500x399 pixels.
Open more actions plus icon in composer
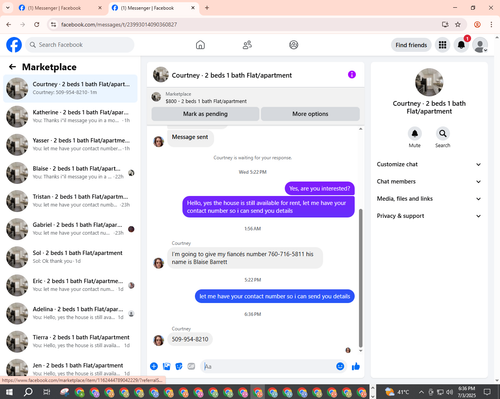click(x=154, y=366)
